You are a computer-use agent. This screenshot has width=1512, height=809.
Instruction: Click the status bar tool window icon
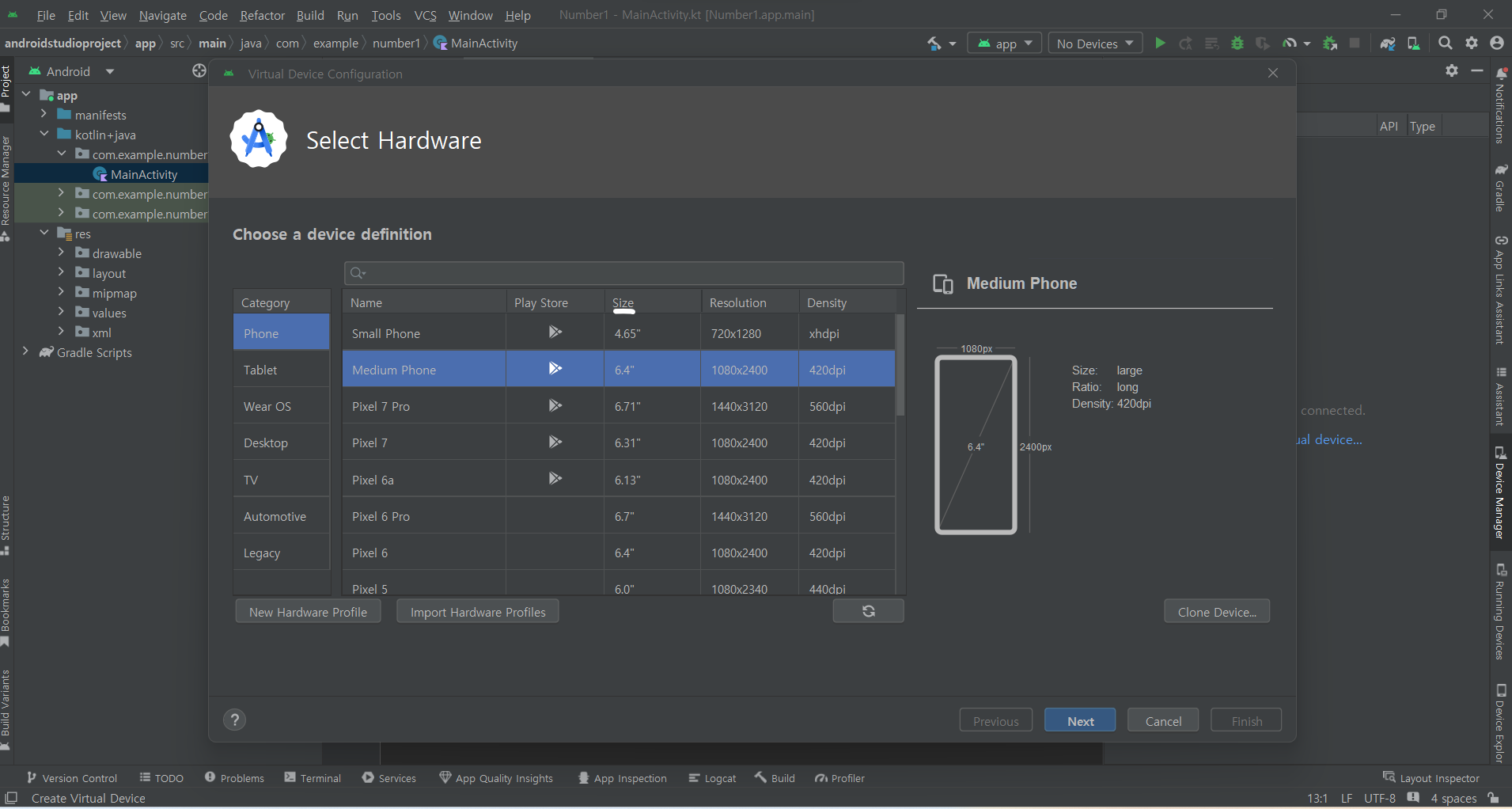[11, 798]
